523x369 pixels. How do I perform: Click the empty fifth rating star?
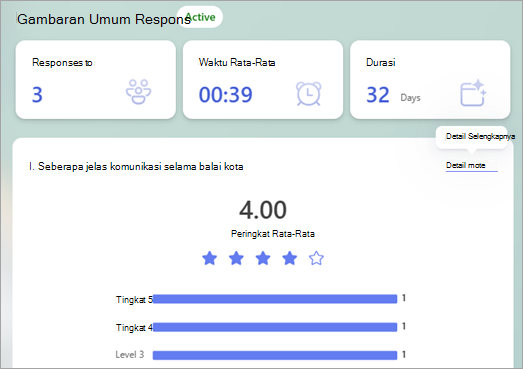[316, 258]
